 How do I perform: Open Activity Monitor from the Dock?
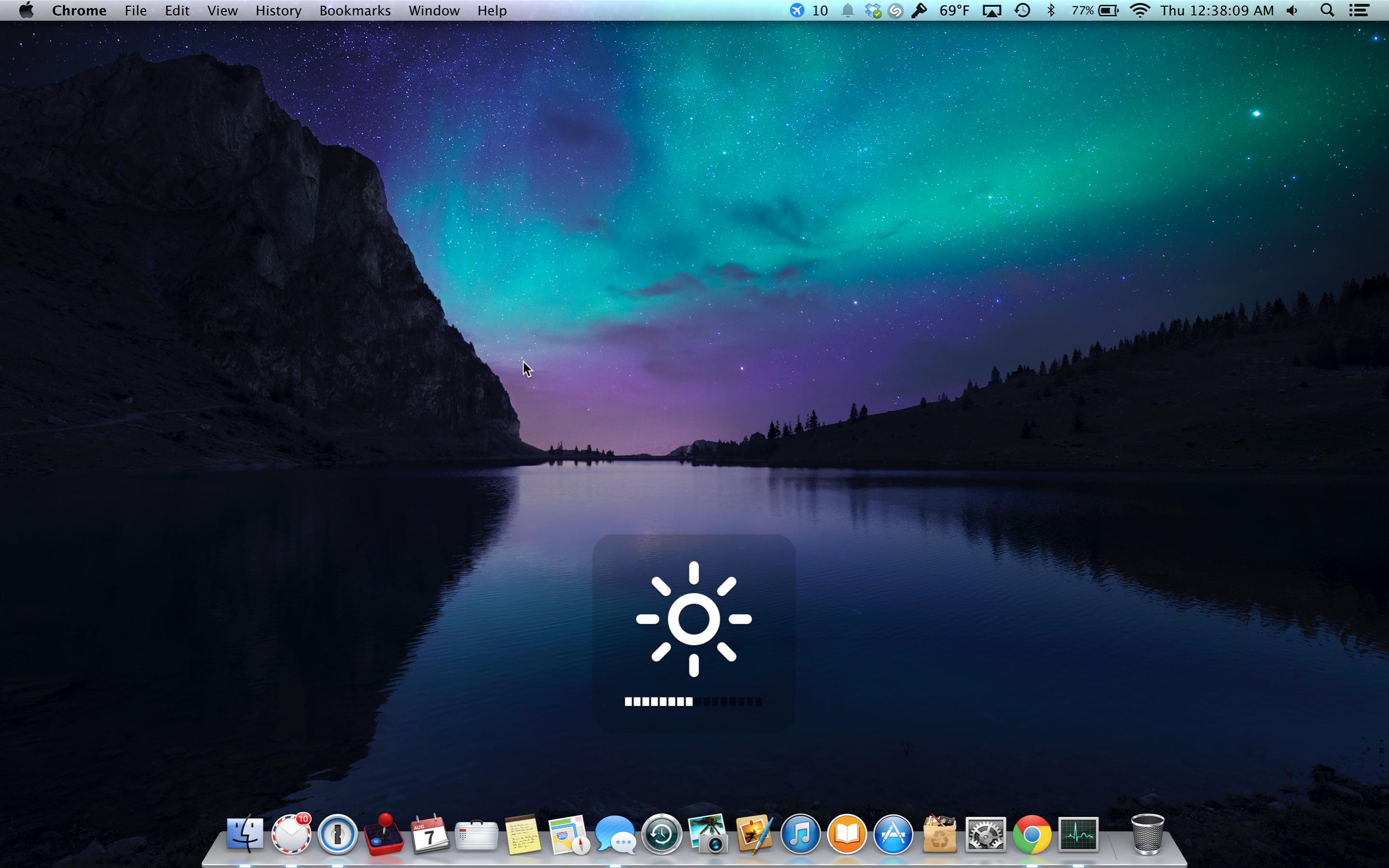(1078, 834)
